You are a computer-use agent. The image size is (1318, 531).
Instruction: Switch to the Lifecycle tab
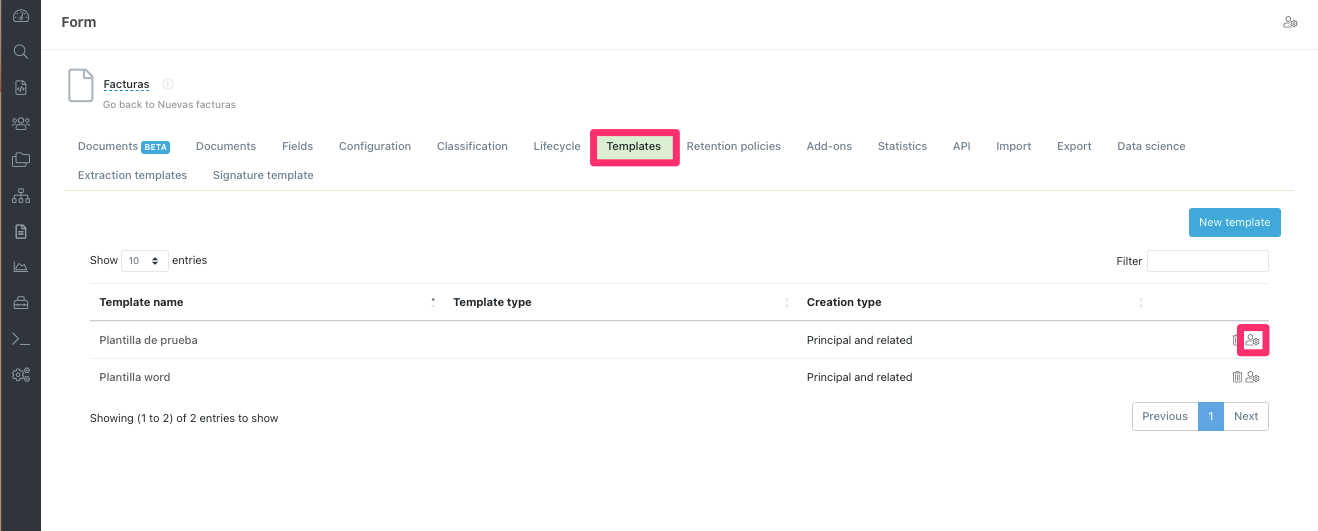click(556, 146)
